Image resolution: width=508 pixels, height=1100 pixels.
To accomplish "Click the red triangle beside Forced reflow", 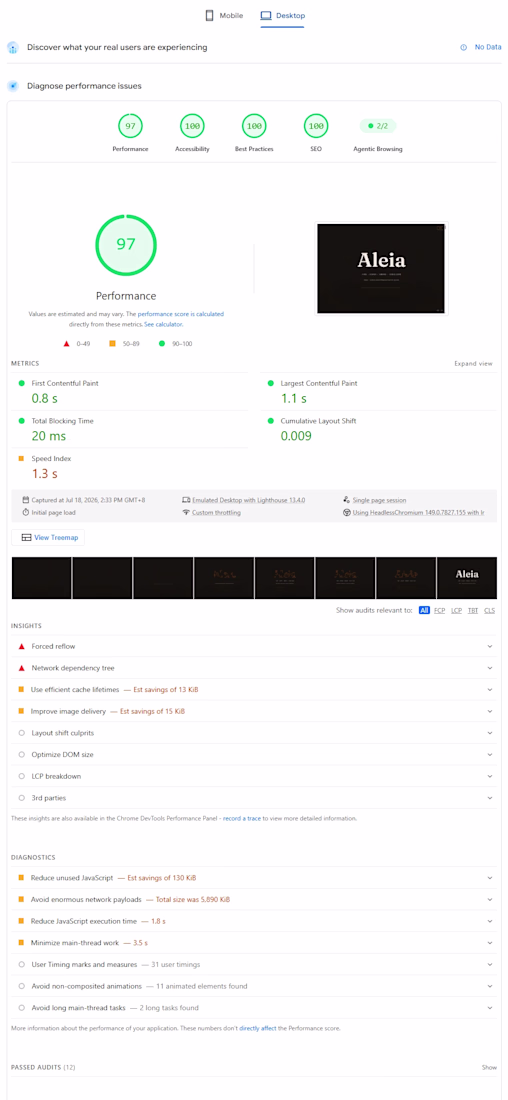I will 22,646.
